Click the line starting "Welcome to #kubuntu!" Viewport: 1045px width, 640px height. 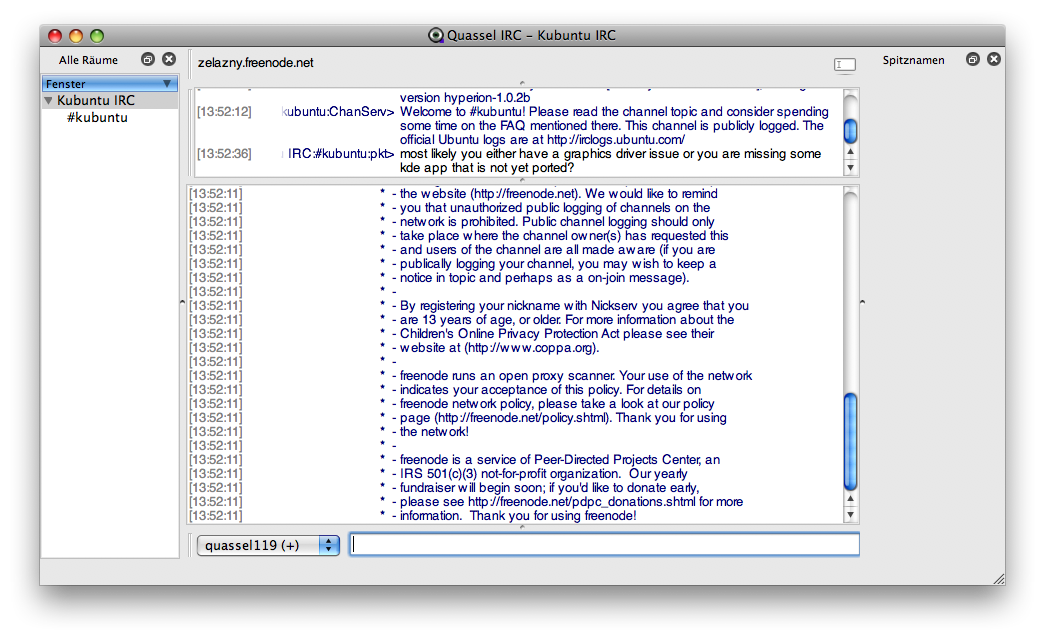(x=614, y=112)
